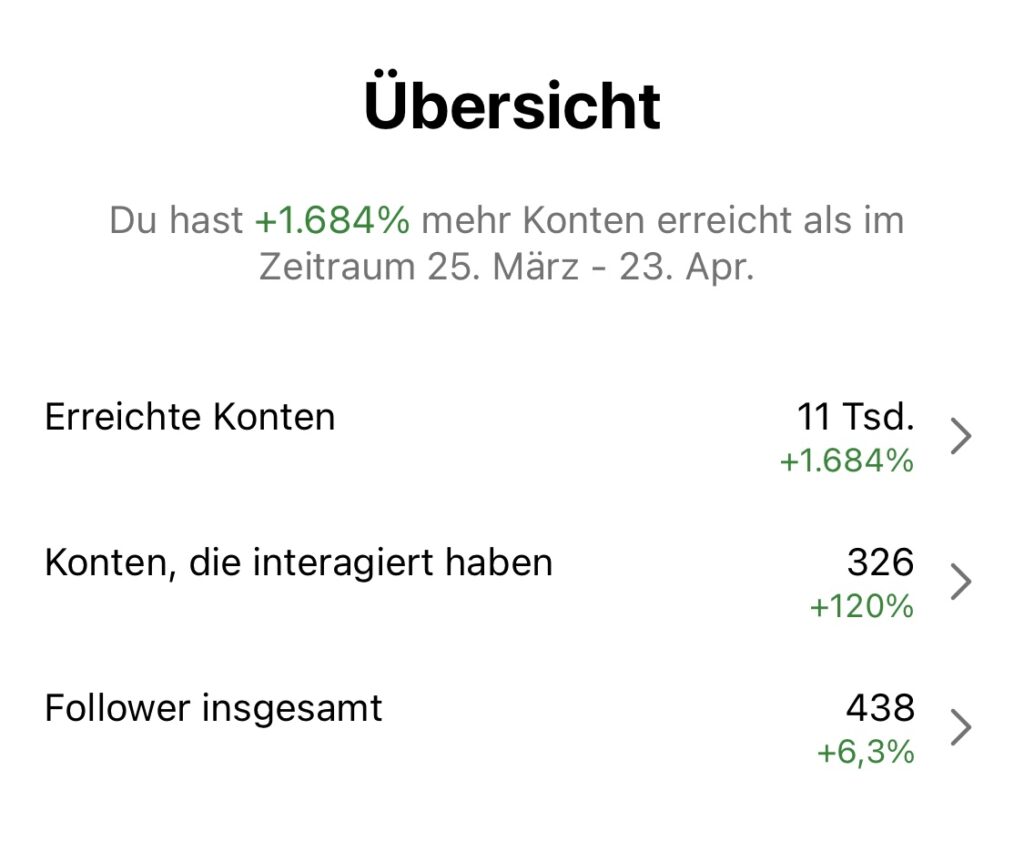The width and height of the screenshot is (1024, 851).
Task: Tap the 438 total followers count
Action: point(880,708)
